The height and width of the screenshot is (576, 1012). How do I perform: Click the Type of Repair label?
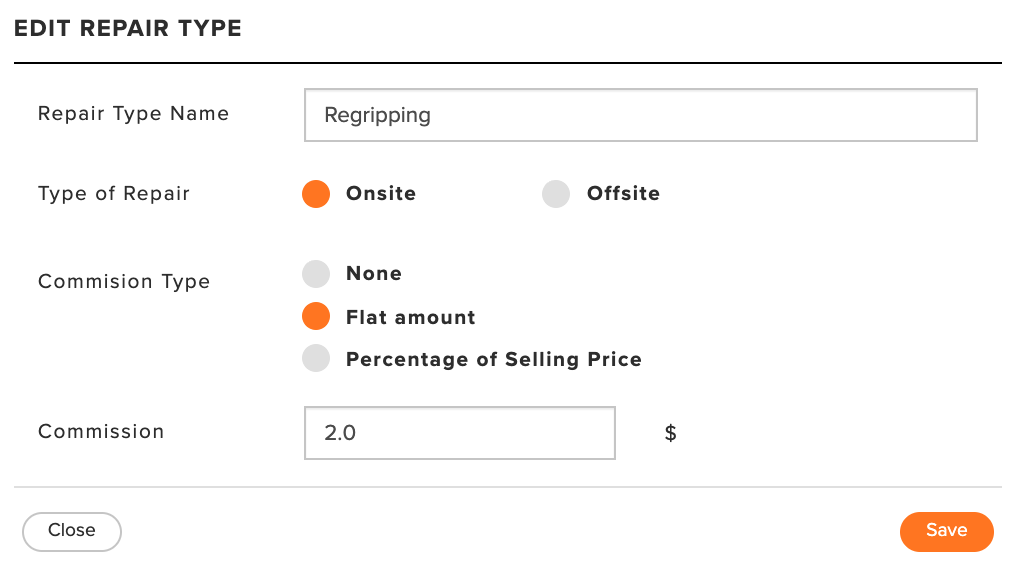point(114,194)
